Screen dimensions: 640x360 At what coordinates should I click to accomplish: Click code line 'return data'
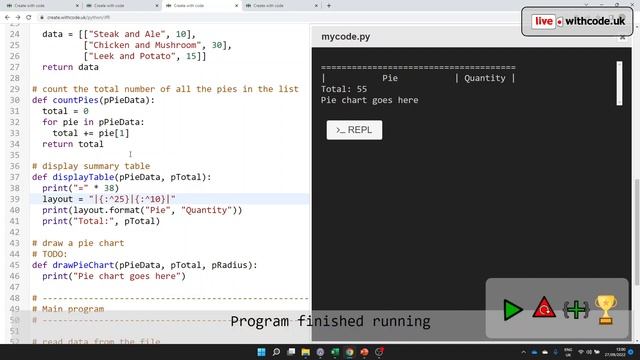coord(70,67)
